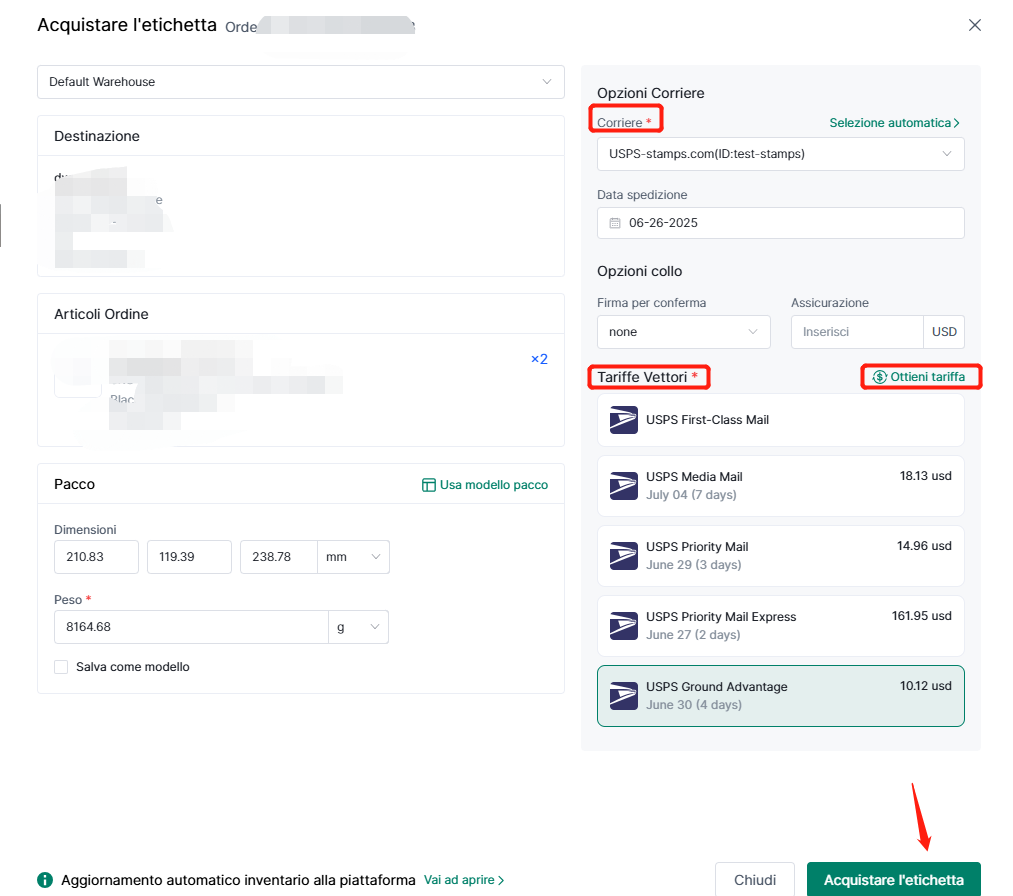Click the USPS logo on Priority Mail row

624,556
